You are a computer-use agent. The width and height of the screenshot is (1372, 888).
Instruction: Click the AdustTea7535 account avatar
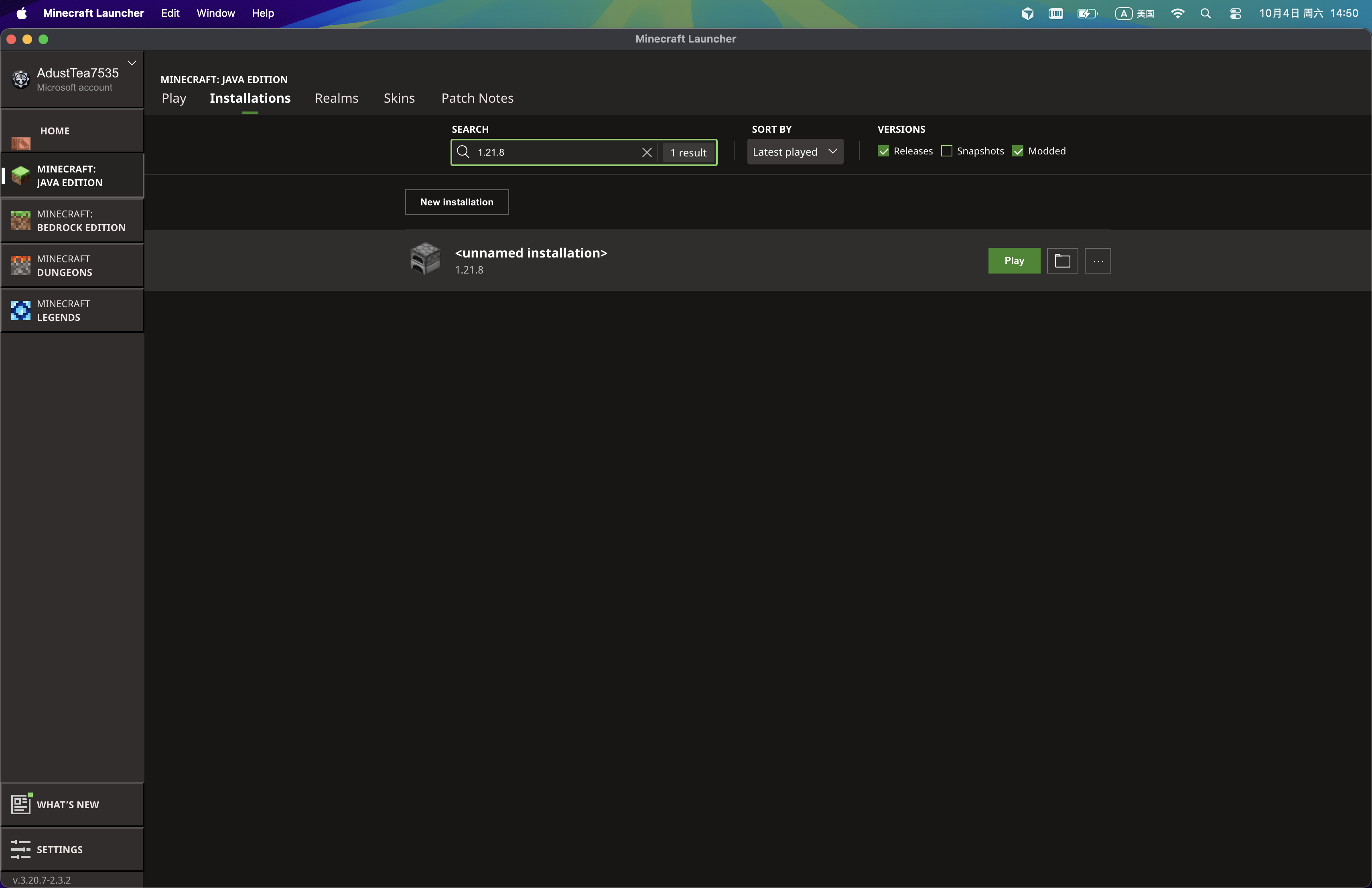[21, 79]
